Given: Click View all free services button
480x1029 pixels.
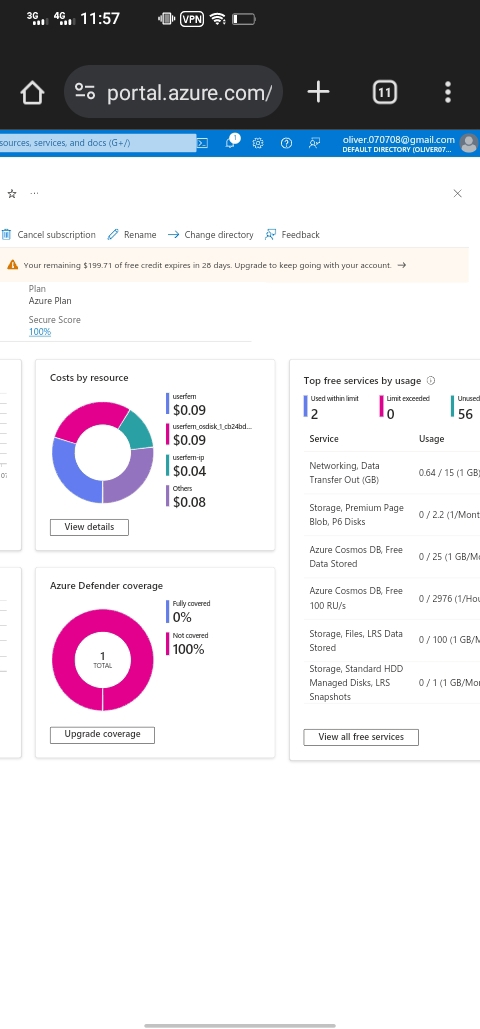Looking at the screenshot, I should click(361, 737).
